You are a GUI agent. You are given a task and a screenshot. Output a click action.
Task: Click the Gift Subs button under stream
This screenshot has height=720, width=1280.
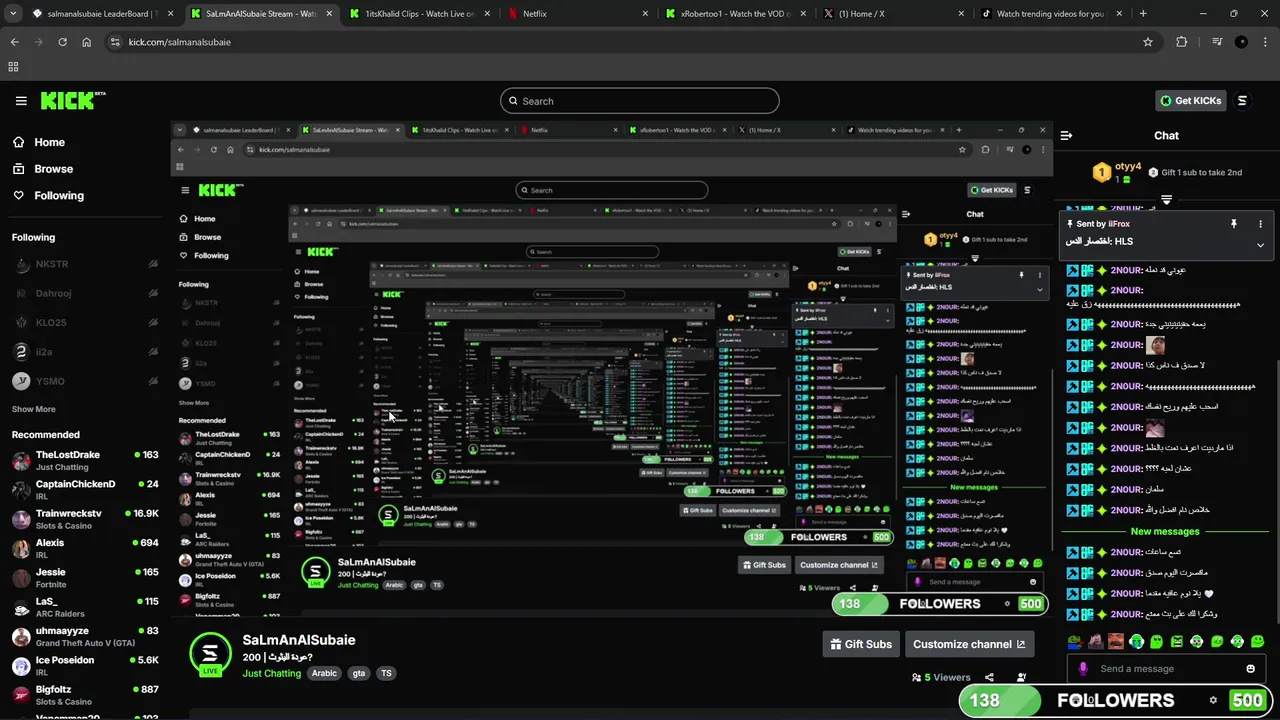tap(861, 644)
